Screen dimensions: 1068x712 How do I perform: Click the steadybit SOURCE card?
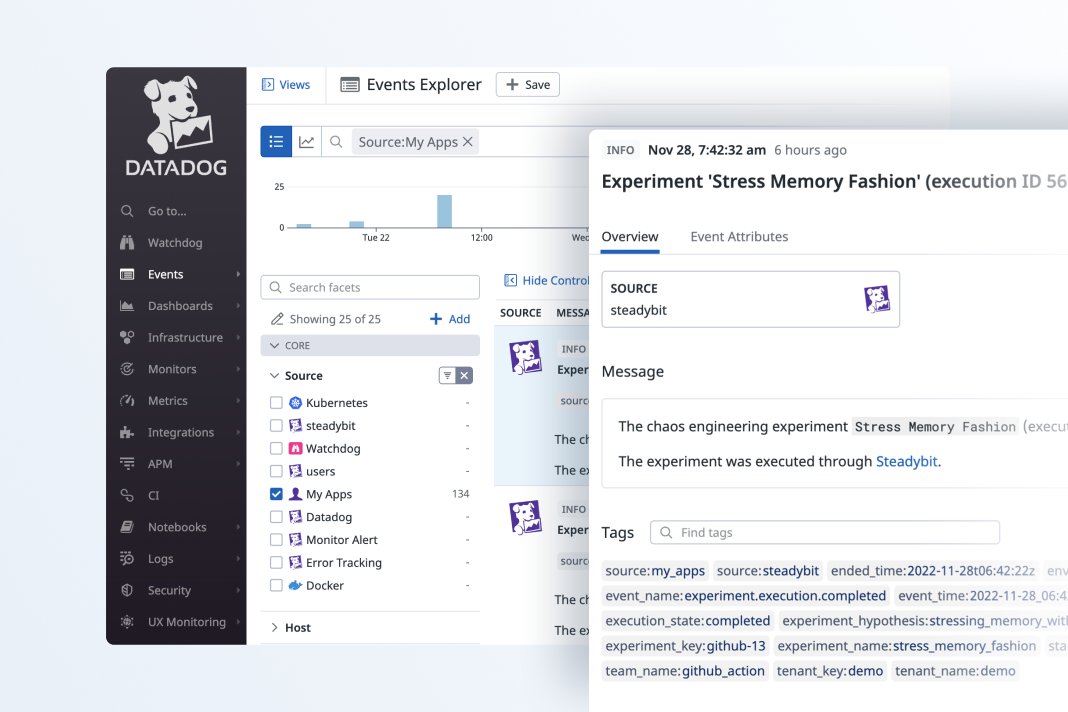[751, 299]
